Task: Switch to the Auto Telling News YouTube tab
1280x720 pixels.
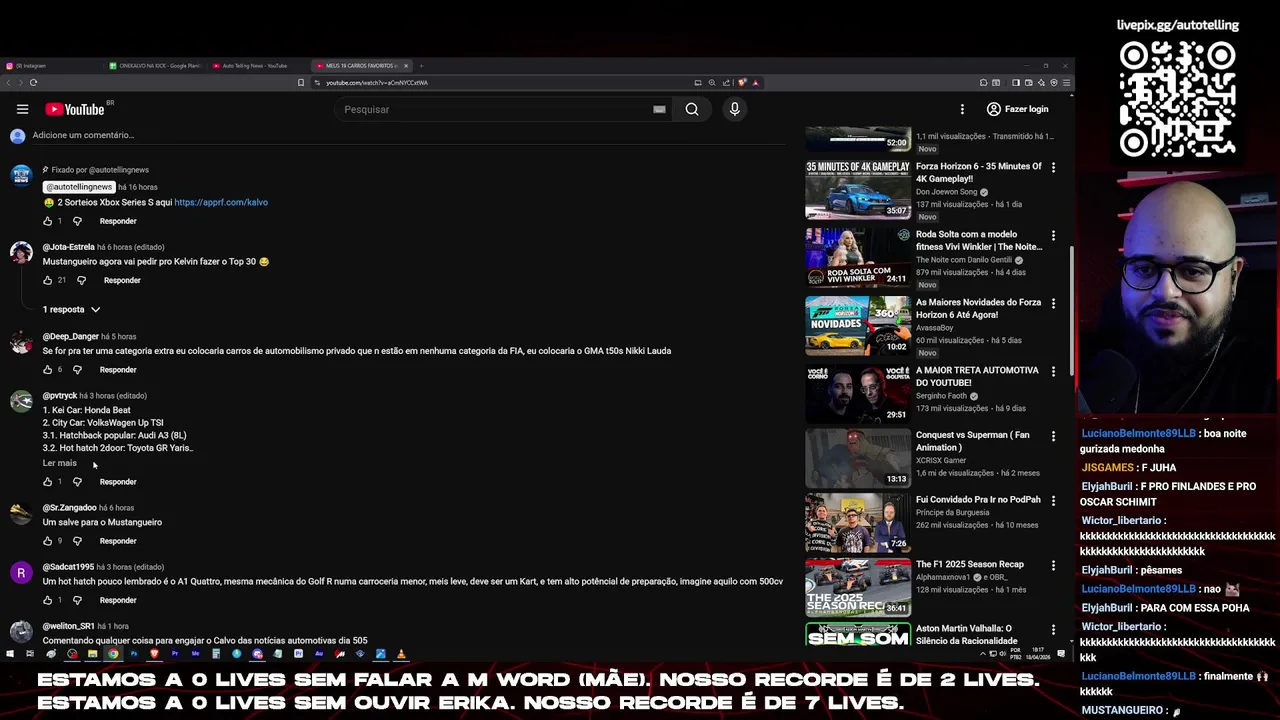Action: point(258,66)
